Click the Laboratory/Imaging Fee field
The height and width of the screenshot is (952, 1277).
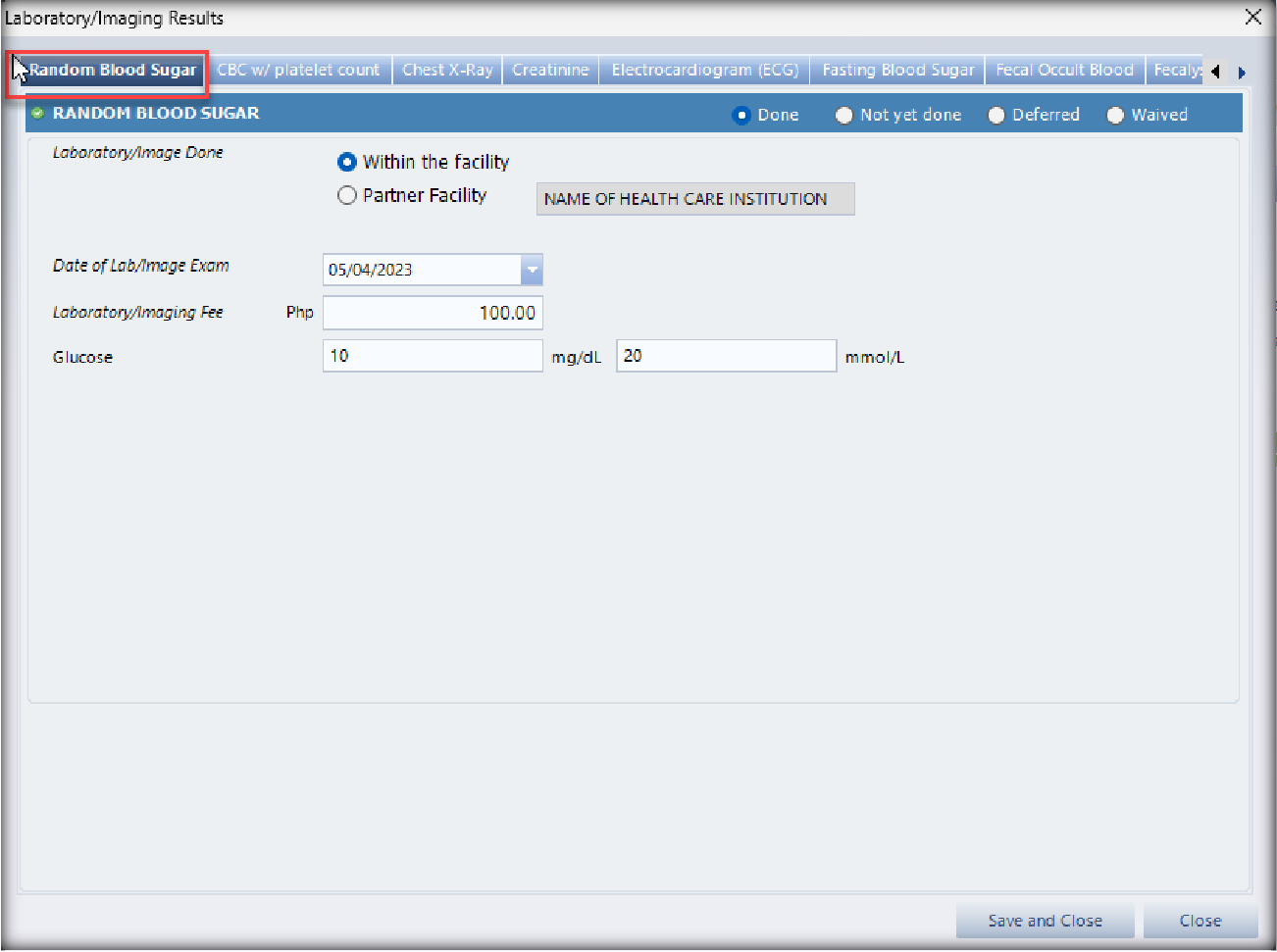[x=432, y=313]
